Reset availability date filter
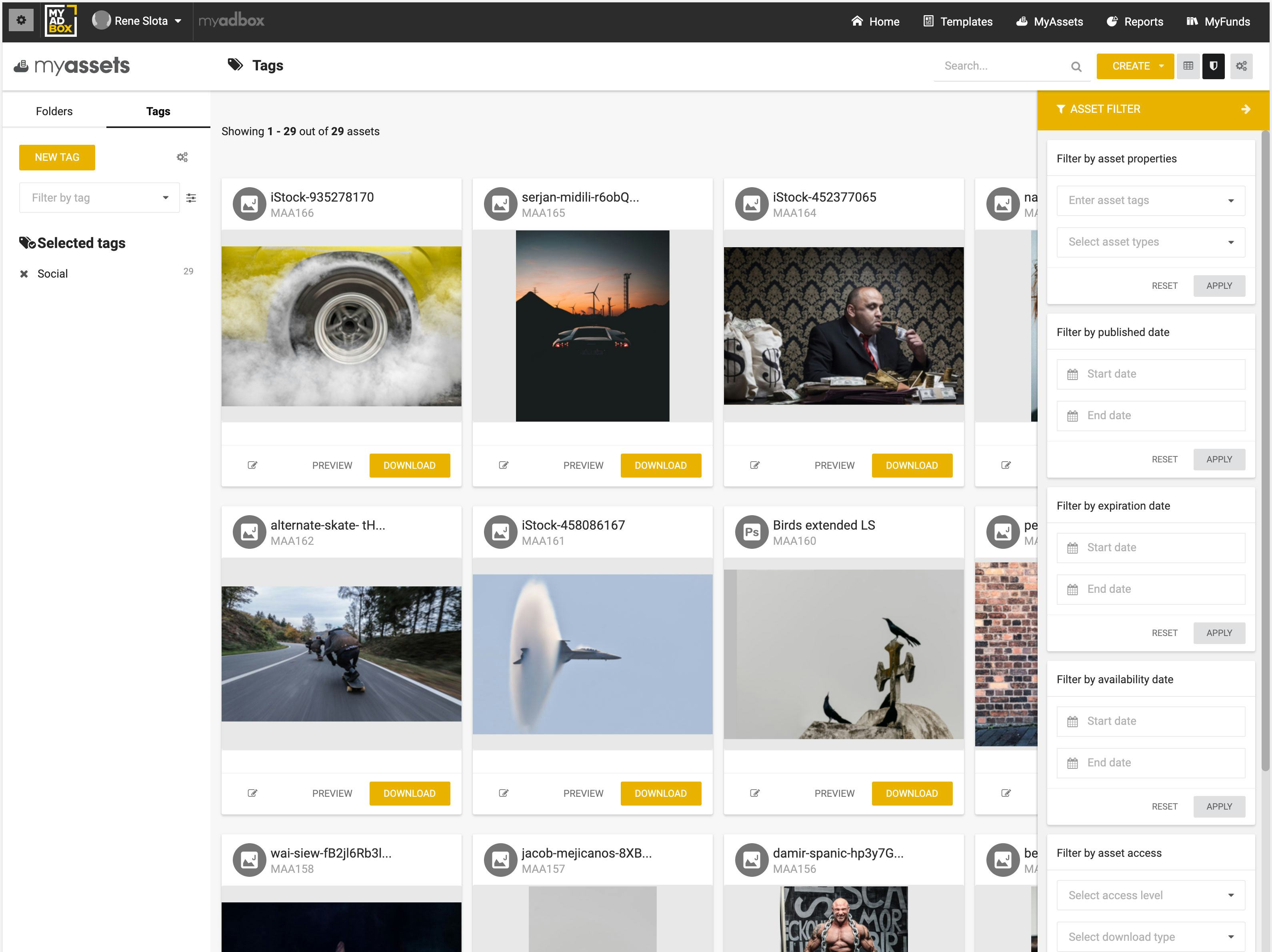The width and height of the screenshot is (1272, 952). coord(1164,806)
